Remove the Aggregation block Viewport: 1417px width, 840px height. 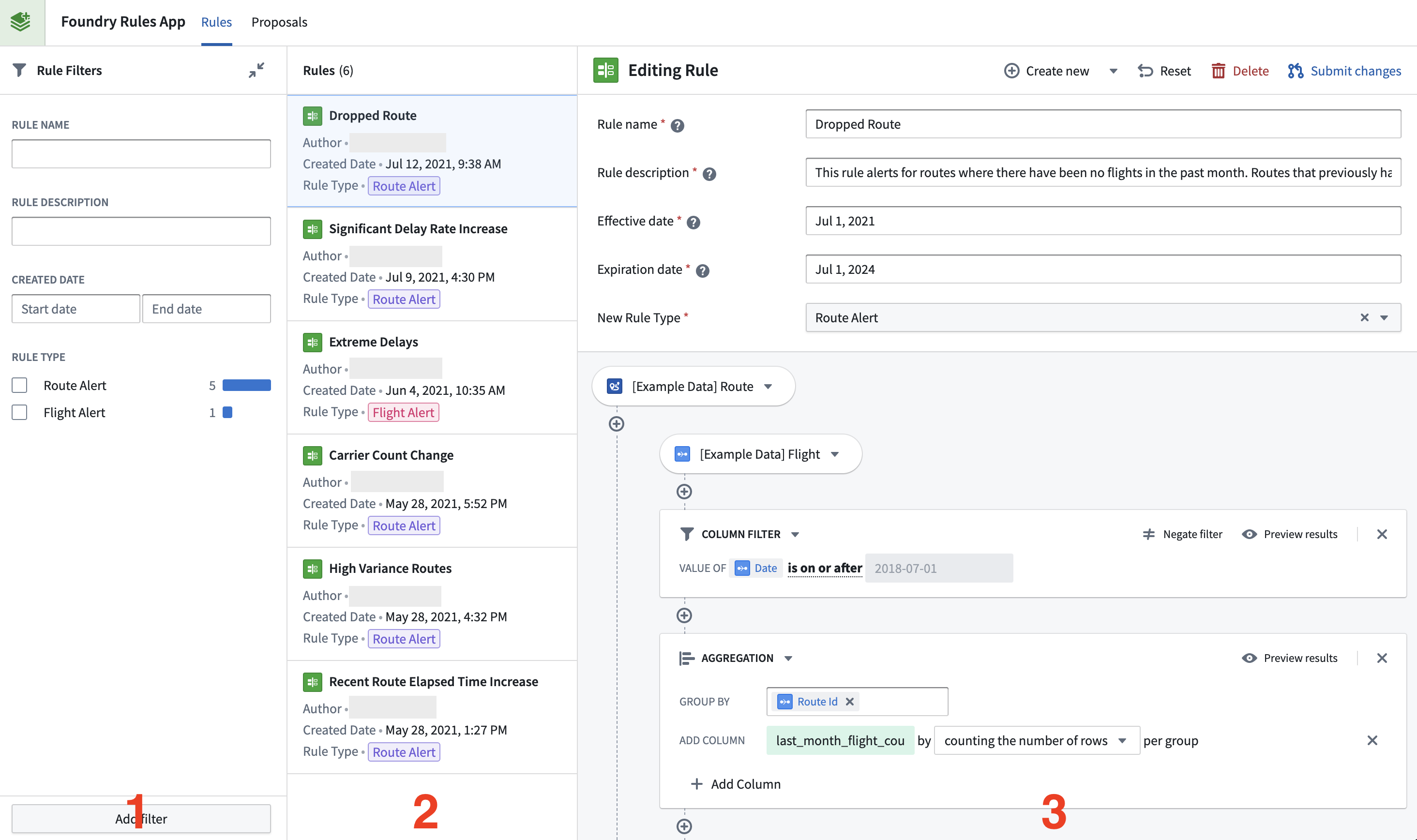(x=1382, y=658)
